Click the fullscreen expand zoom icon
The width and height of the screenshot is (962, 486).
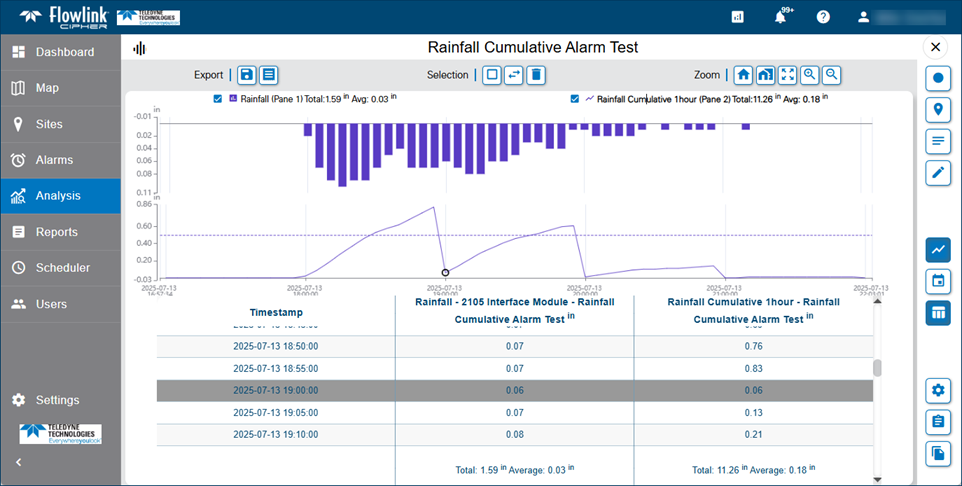click(x=788, y=75)
